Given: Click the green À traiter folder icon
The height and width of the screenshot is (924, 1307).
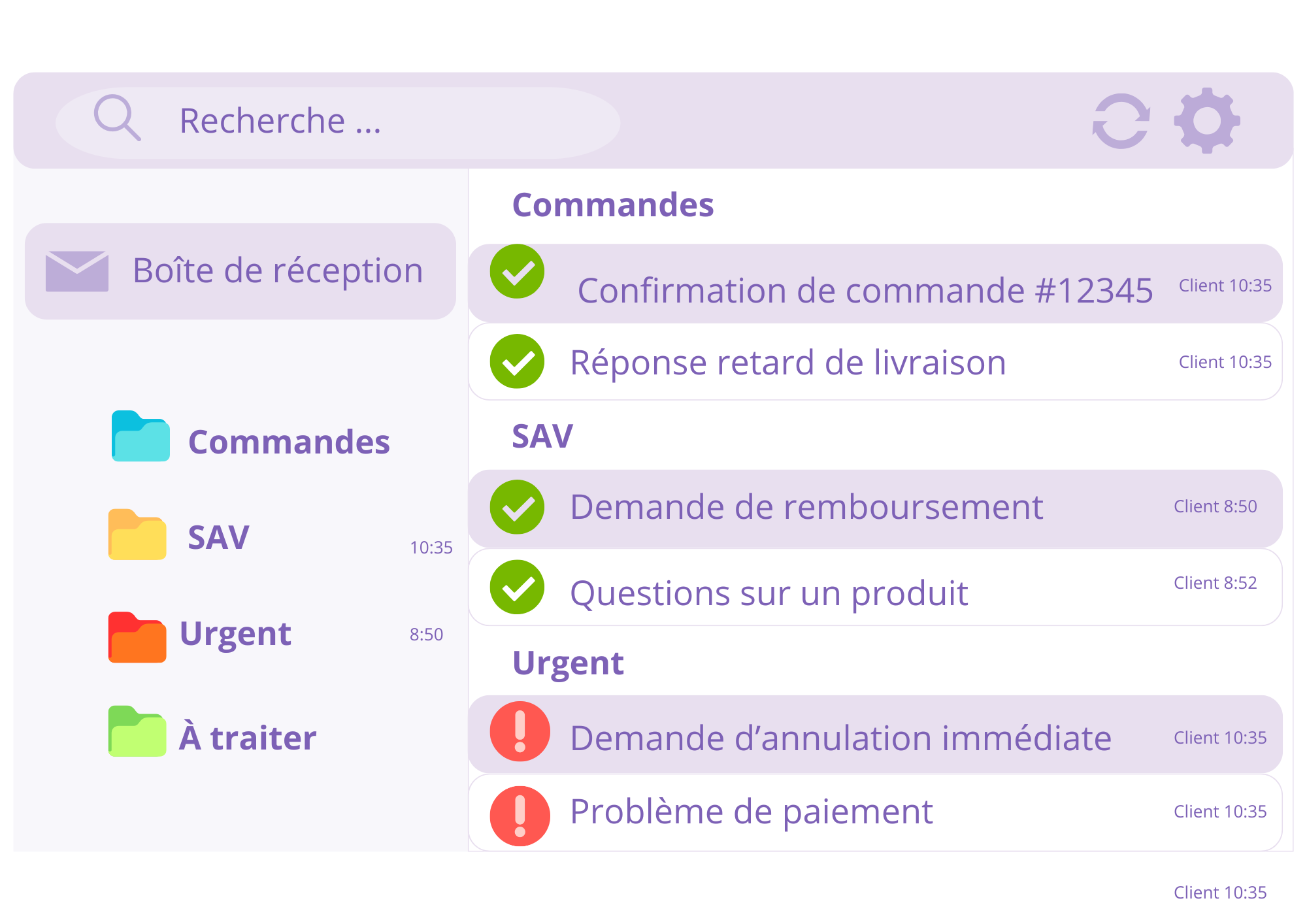Looking at the screenshot, I should 137,732.
